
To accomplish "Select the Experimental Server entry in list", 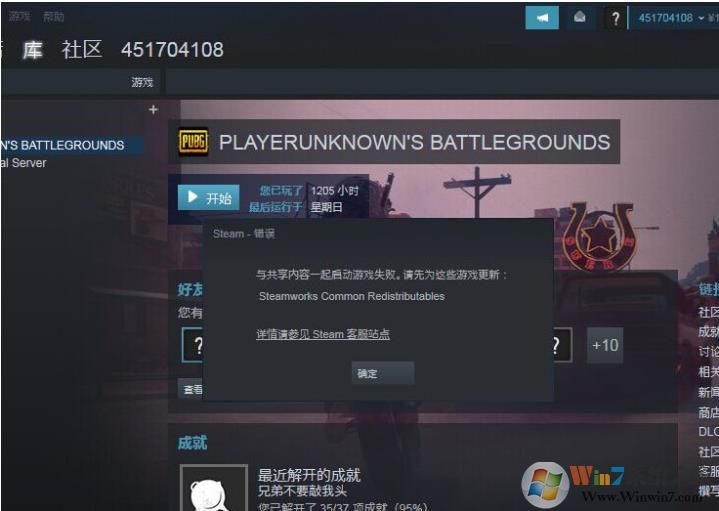I will click(23, 163).
